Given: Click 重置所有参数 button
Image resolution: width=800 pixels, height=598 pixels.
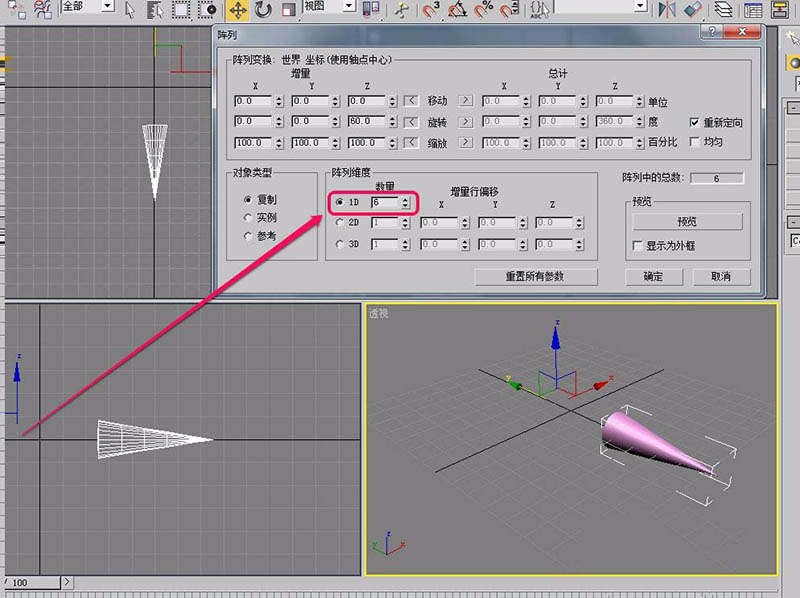Looking at the screenshot, I should pos(537,276).
